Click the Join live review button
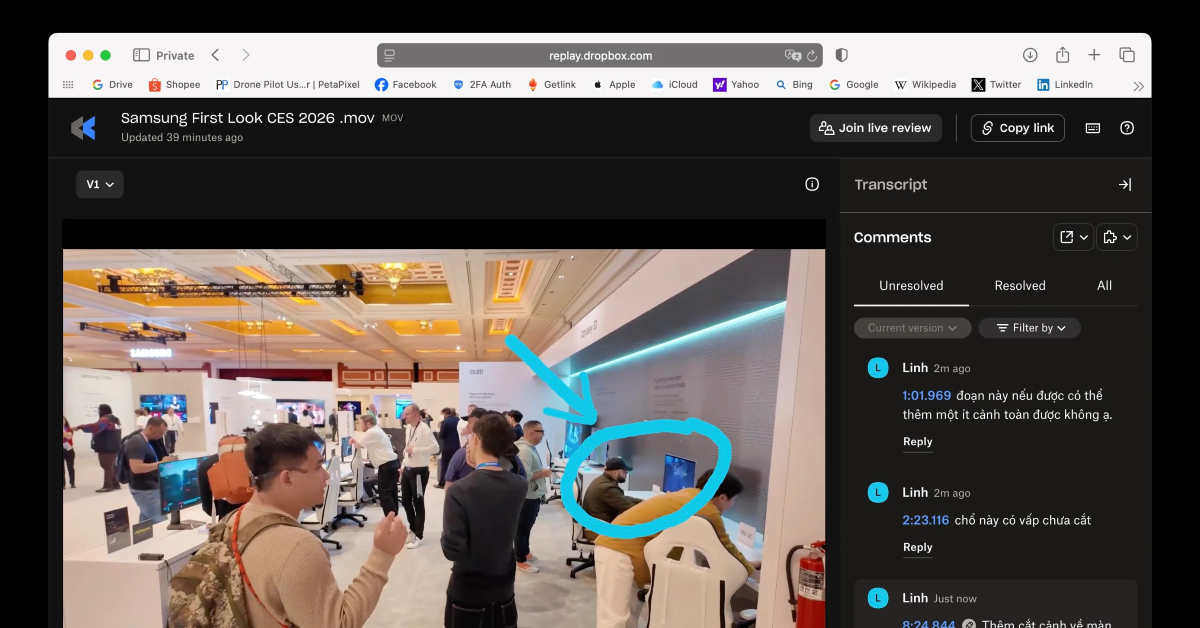The height and width of the screenshot is (628, 1200). click(875, 127)
